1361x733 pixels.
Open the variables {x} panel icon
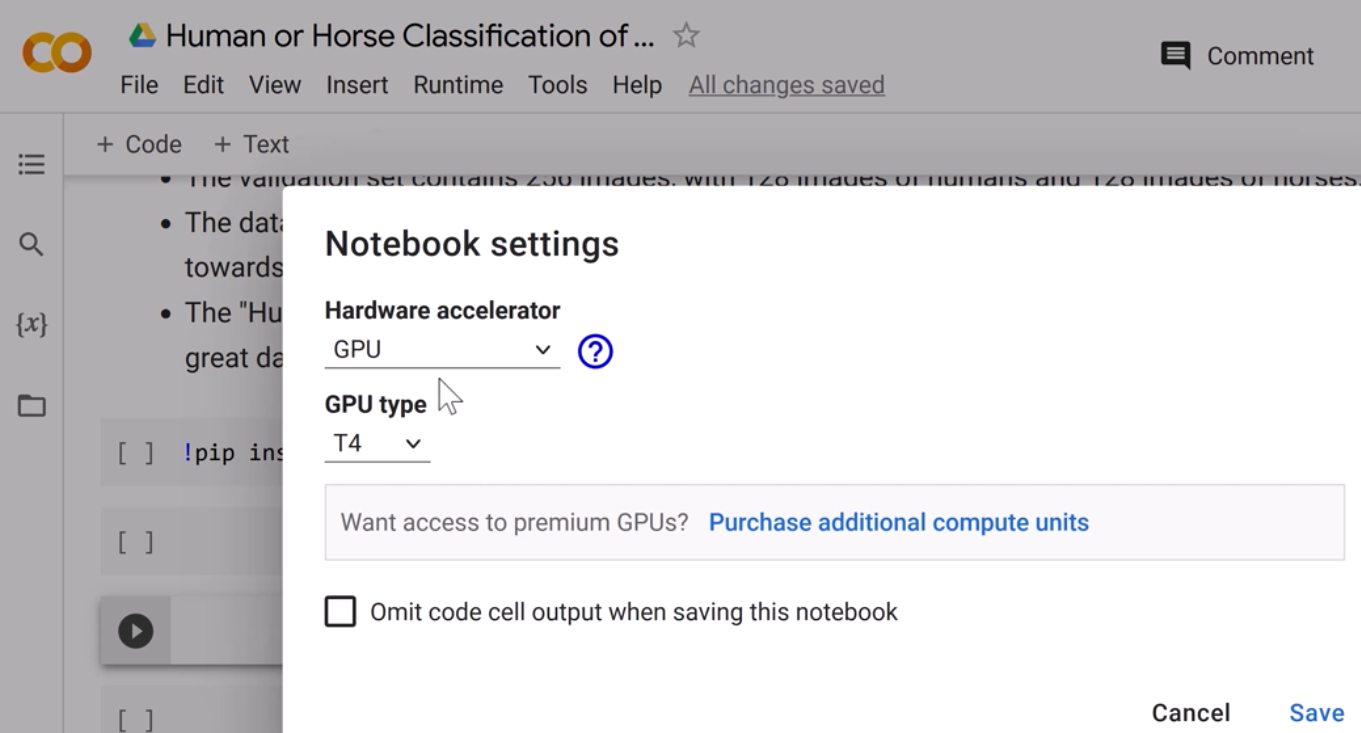point(31,324)
